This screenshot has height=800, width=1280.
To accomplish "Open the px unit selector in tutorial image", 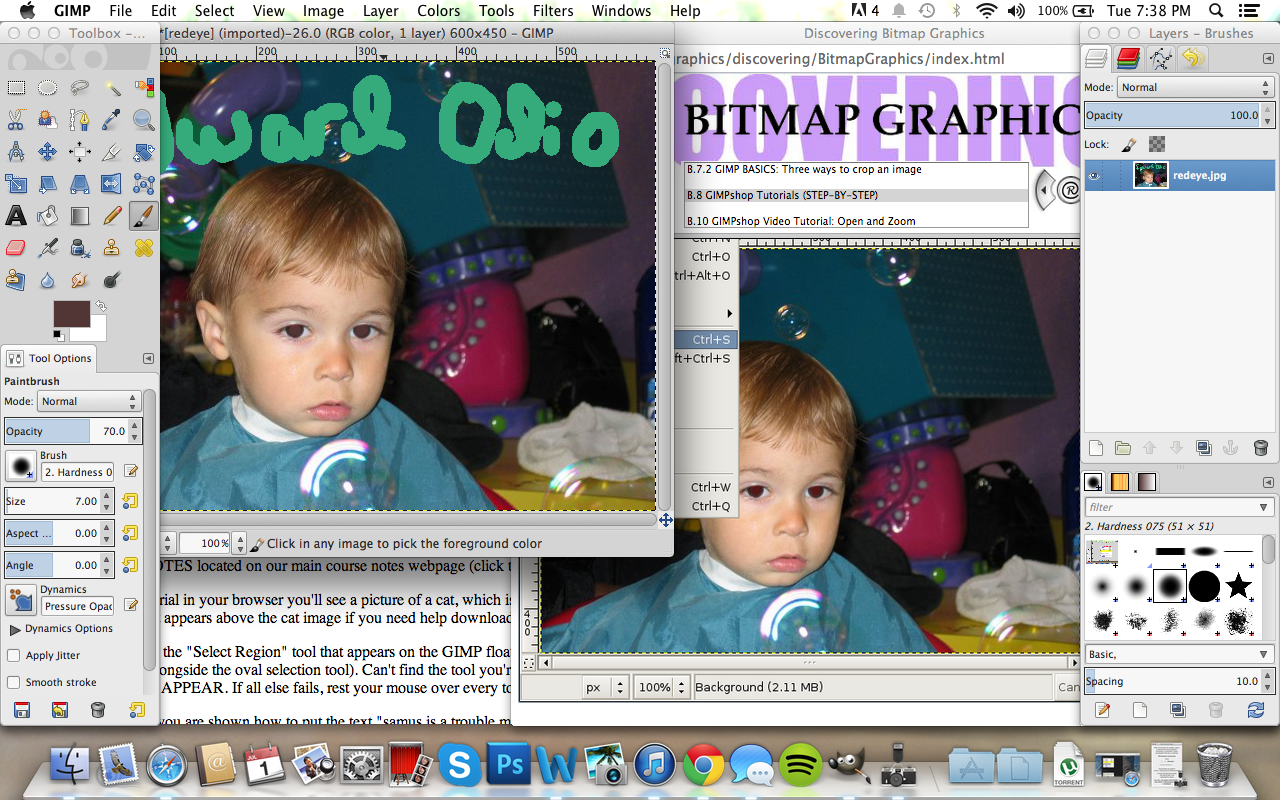I will (x=605, y=687).
